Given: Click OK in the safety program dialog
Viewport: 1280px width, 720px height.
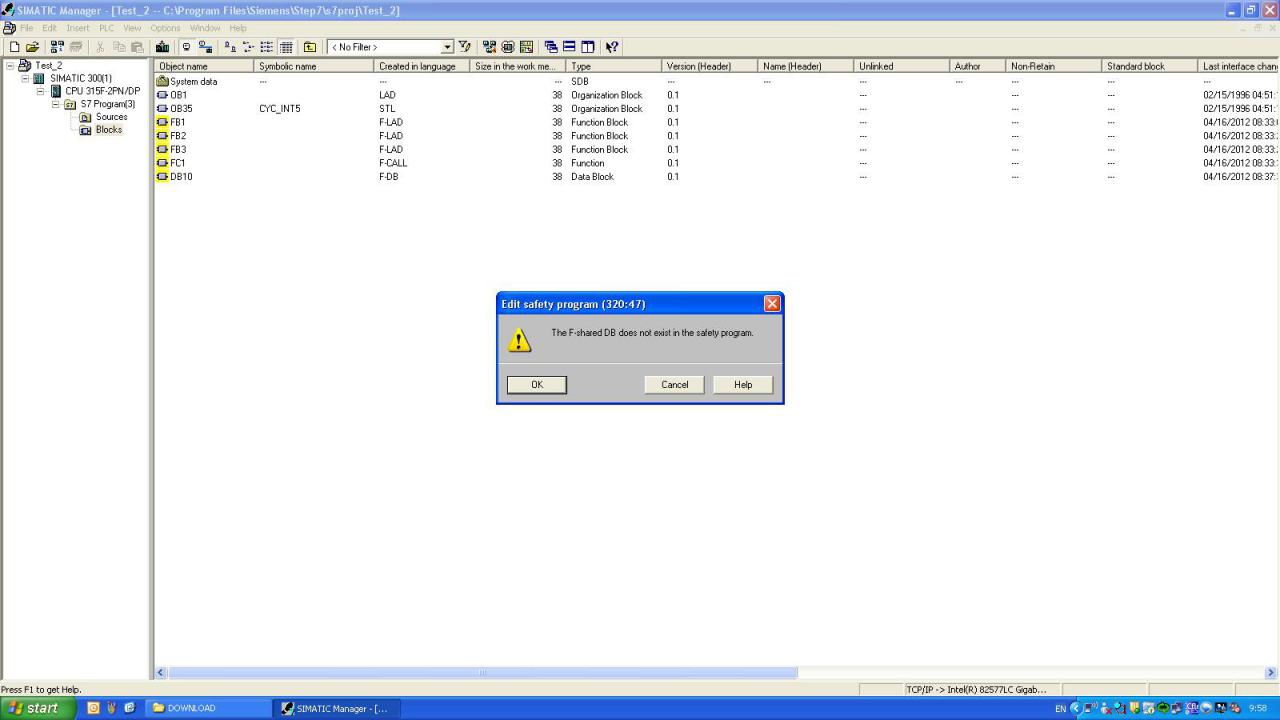Looking at the screenshot, I should click(537, 384).
